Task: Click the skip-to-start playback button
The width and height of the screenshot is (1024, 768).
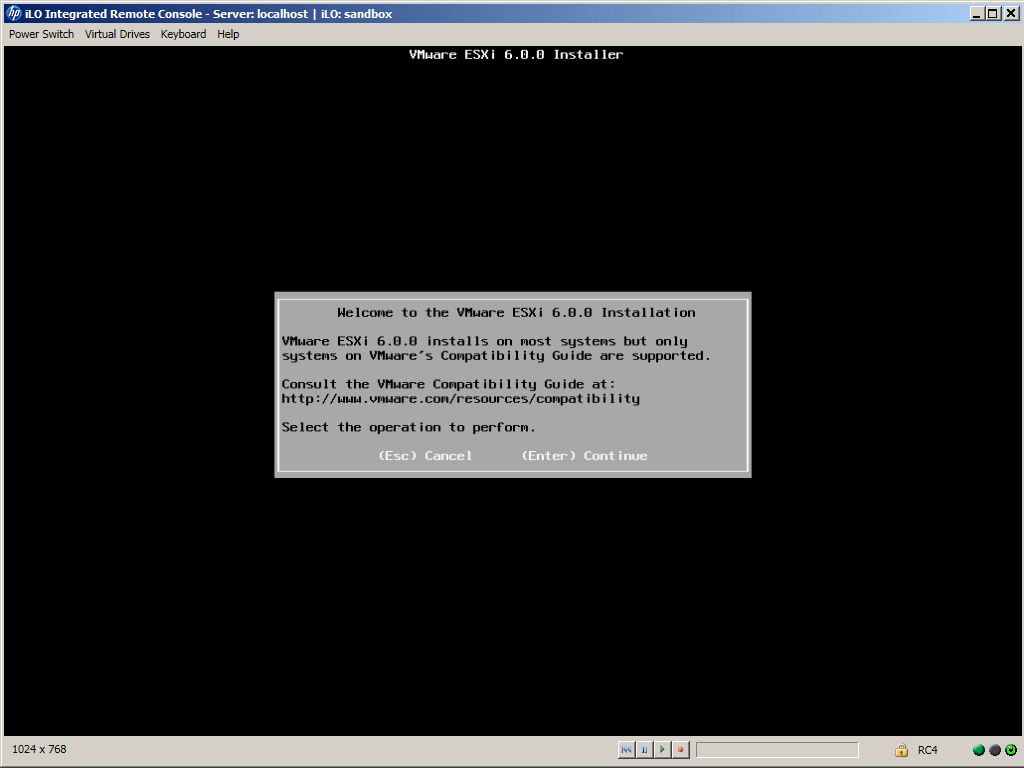Action: tap(626, 750)
